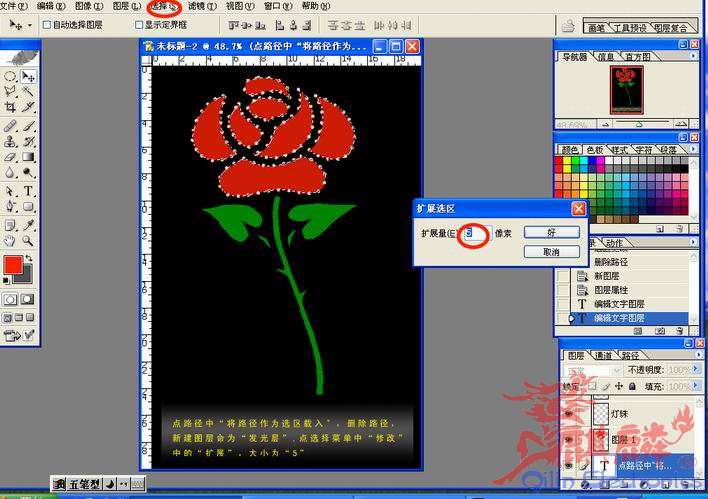708x499 pixels.
Task: Pick the Horizontal Type tool
Action: point(29,190)
